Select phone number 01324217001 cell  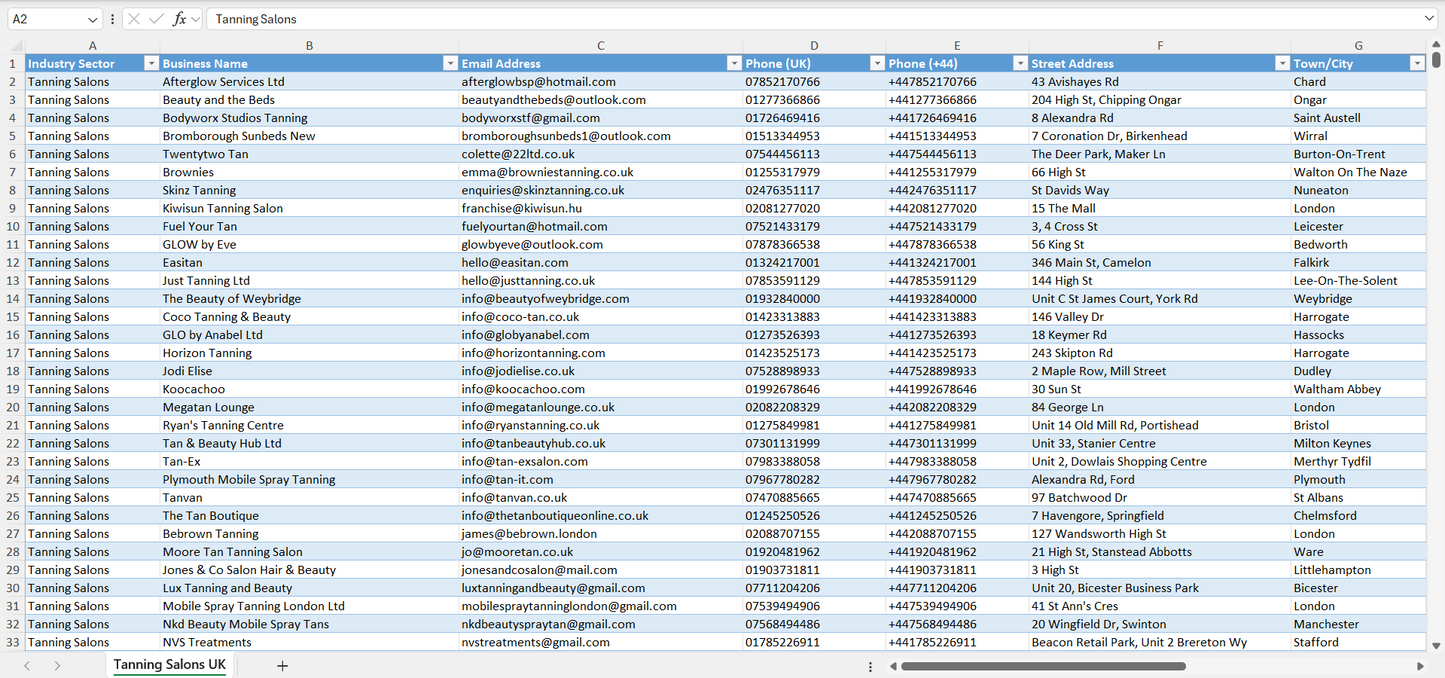click(x=814, y=262)
